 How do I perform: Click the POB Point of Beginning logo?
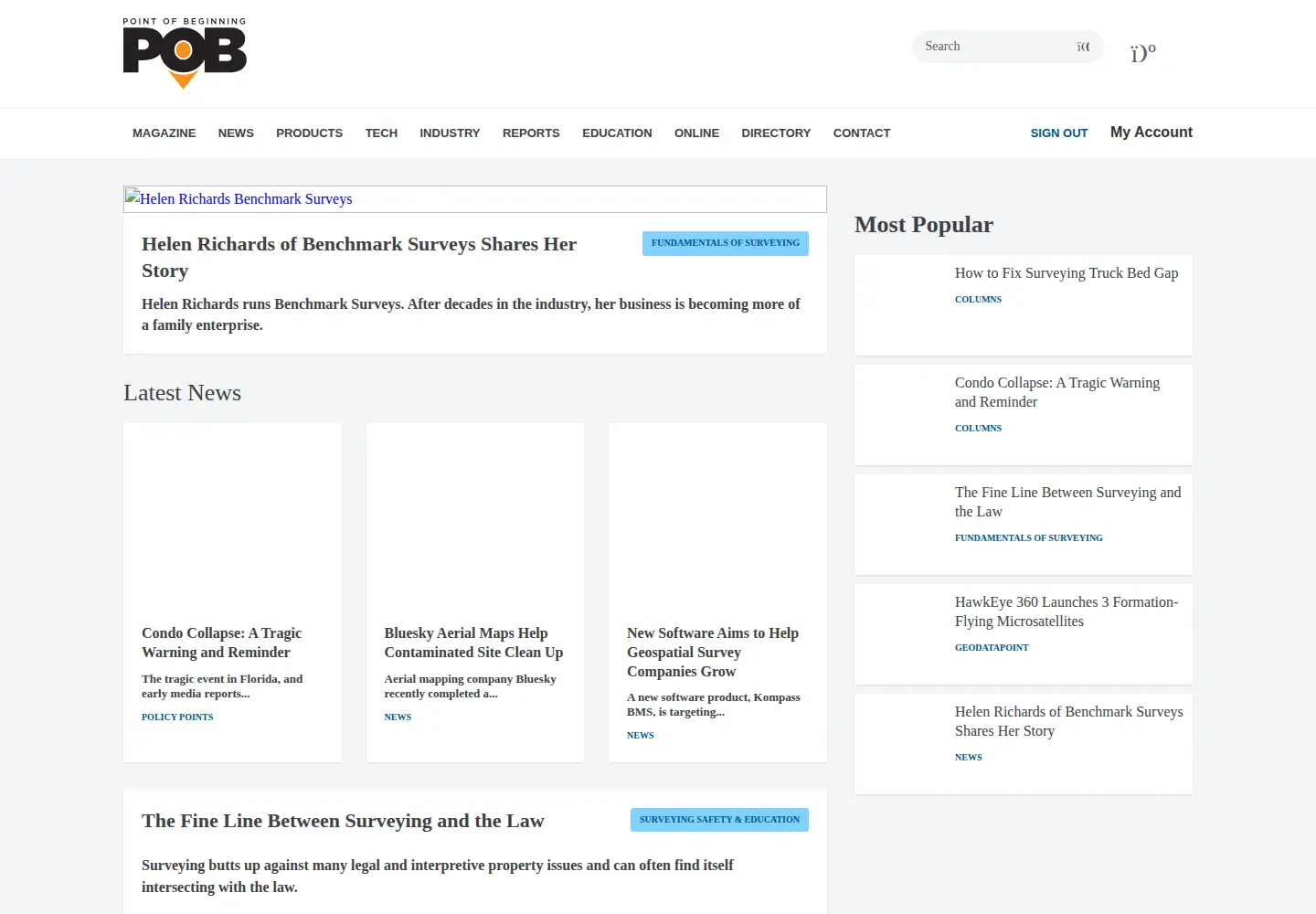click(x=185, y=53)
